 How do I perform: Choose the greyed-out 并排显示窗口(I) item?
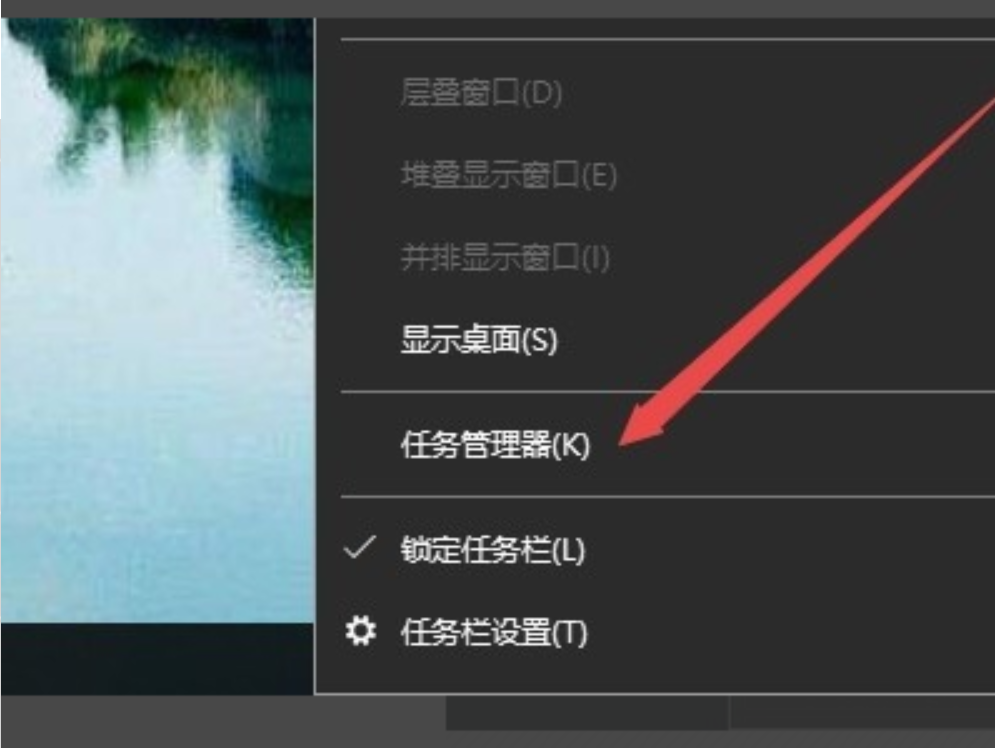pyautogui.click(x=505, y=257)
